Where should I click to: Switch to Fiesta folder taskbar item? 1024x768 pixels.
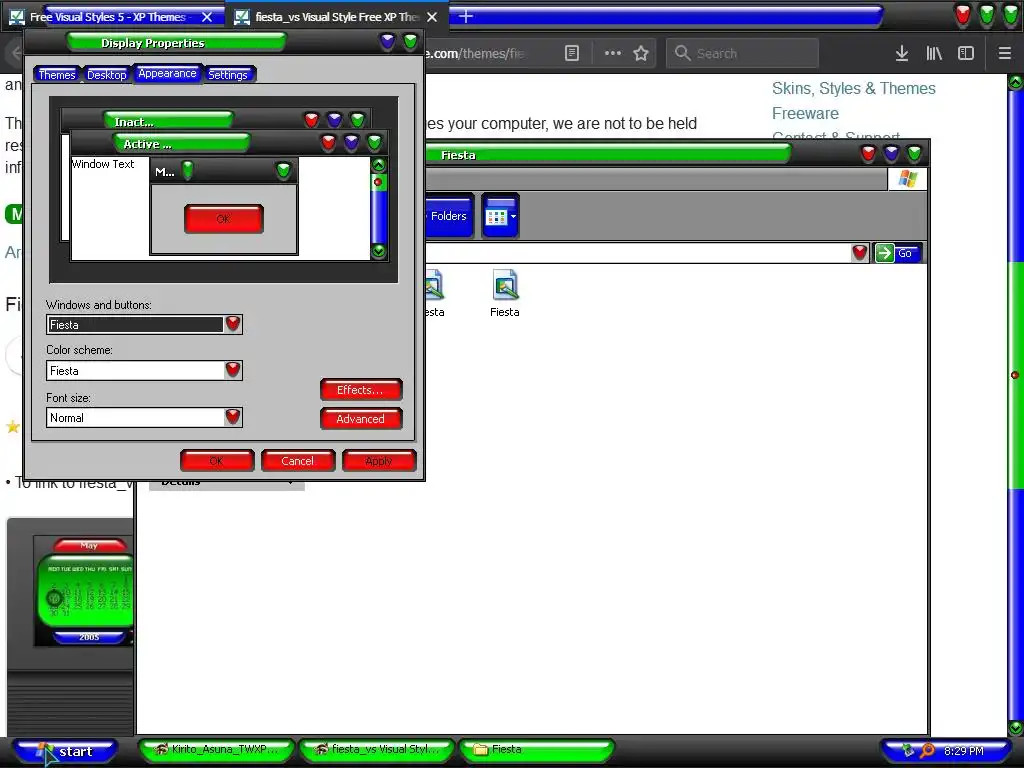tap(537, 749)
